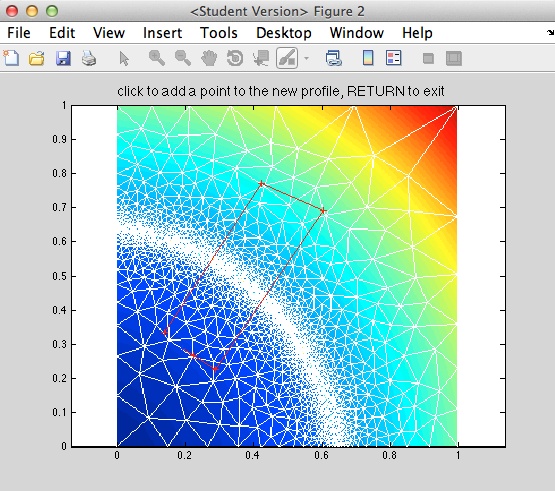The height and width of the screenshot is (491, 555).
Task: Open the View menu
Action: tap(109, 33)
